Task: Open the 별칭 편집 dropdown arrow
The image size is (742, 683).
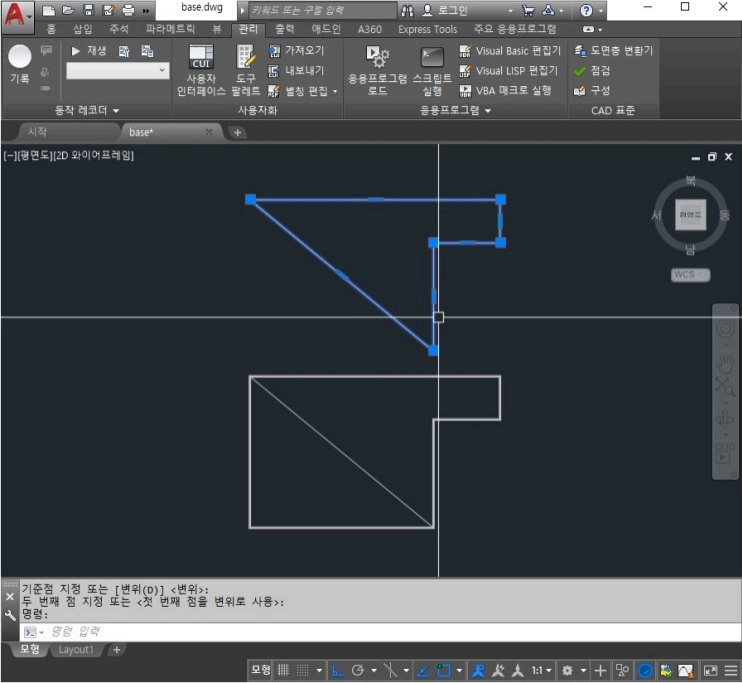Action: pyautogui.click(x=335, y=91)
